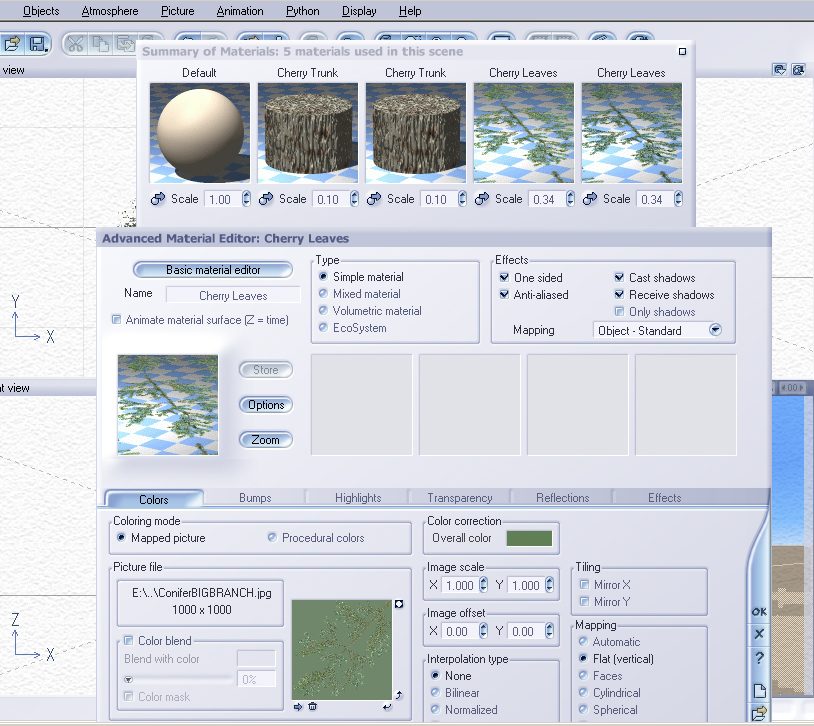Adjust Image scale X value stepper
814x726 pixels.
tap(484, 585)
